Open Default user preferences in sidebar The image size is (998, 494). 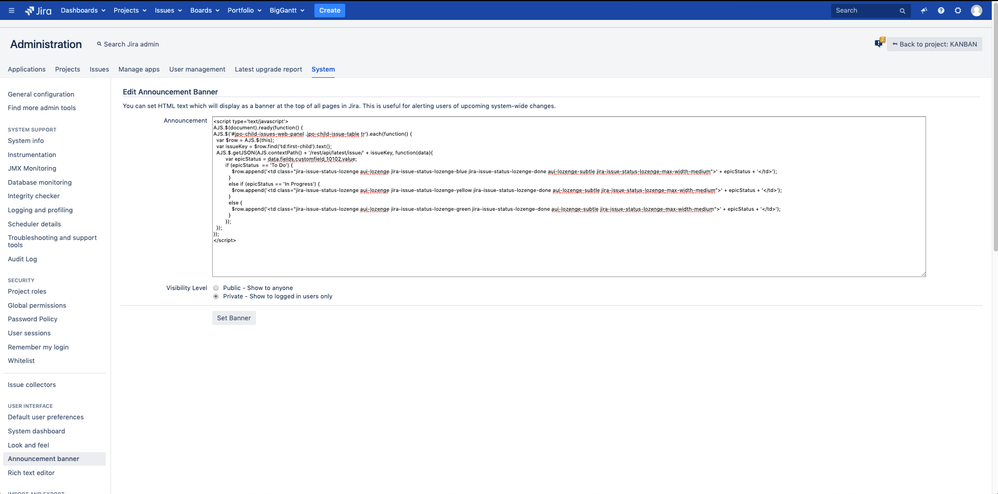[46, 418]
